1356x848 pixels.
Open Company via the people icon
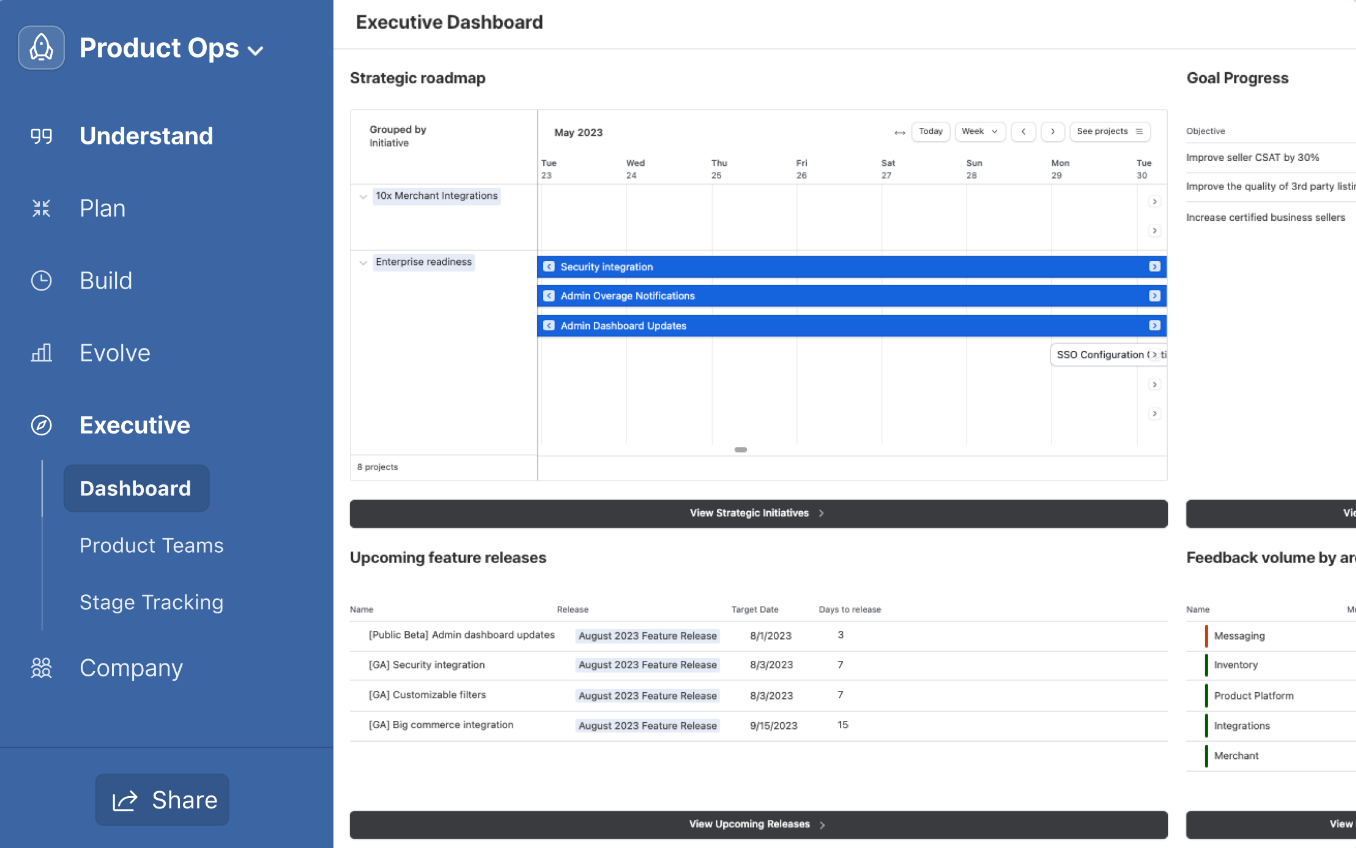(x=41, y=667)
